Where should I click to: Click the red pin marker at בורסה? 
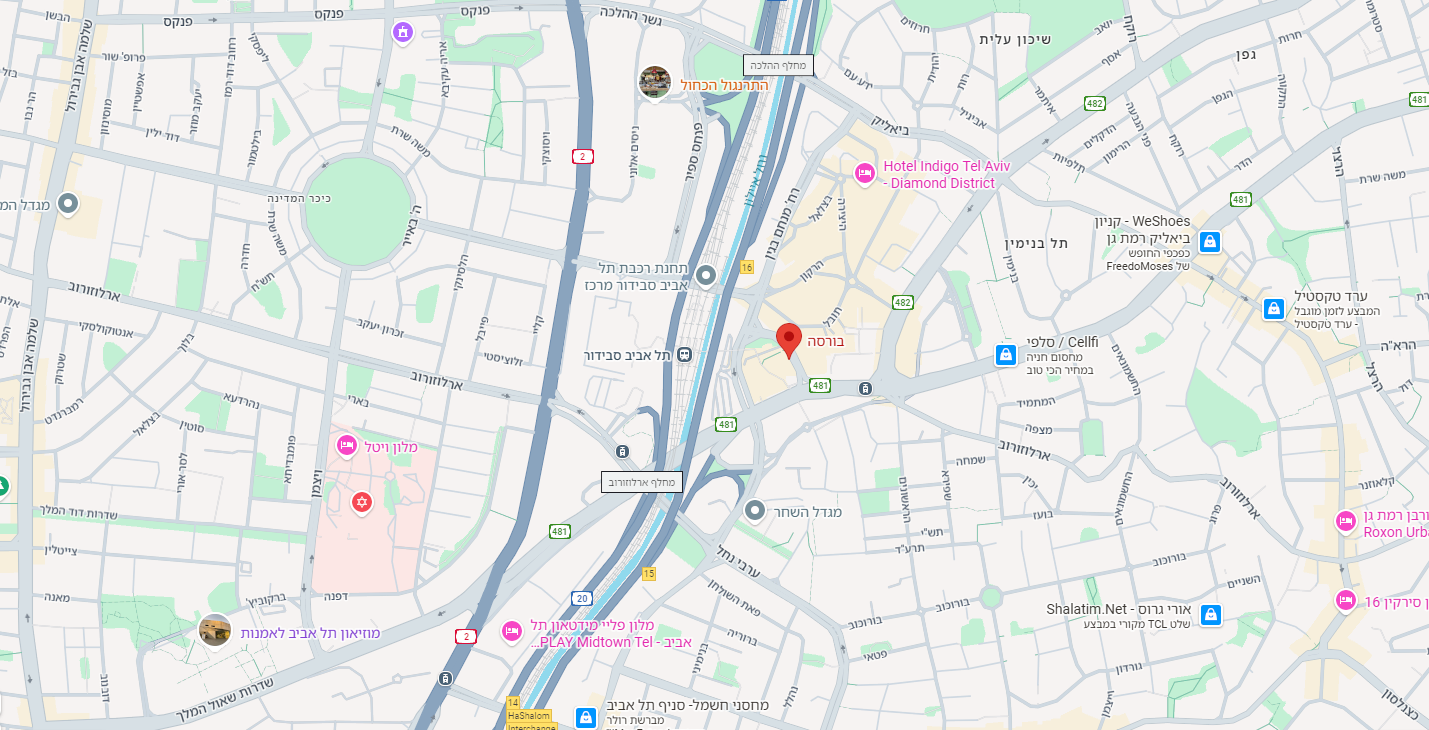(x=789, y=341)
